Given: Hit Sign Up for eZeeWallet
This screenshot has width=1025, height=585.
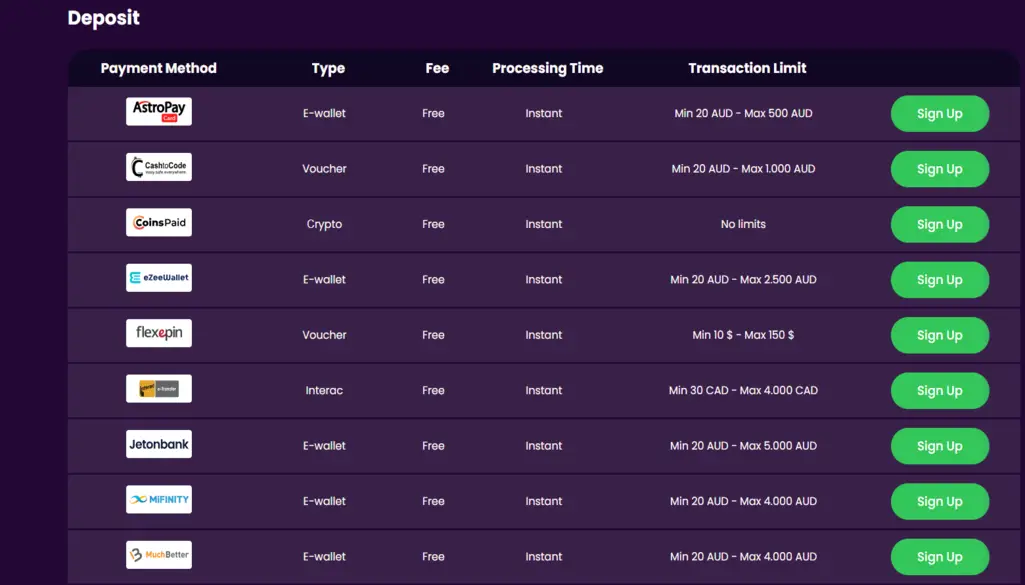Looking at the screenshot, I should tap(939, 280).
